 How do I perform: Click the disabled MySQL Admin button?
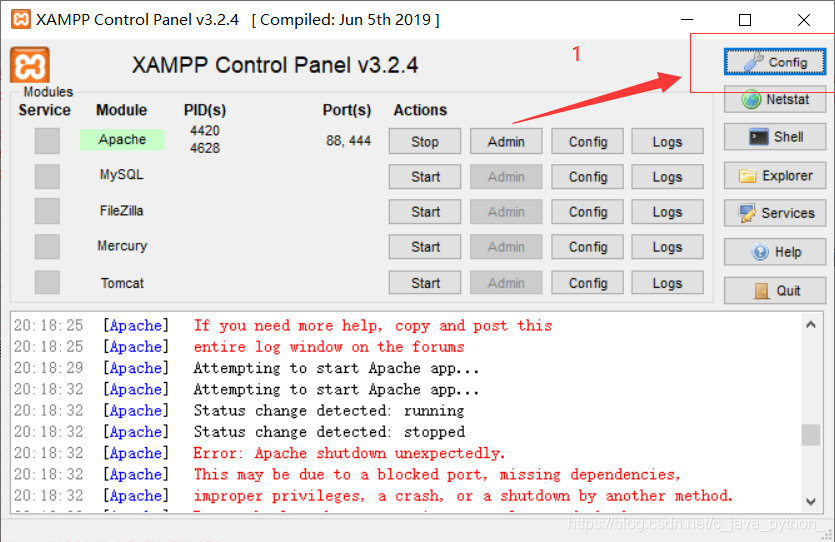click(x=506, y=177)
